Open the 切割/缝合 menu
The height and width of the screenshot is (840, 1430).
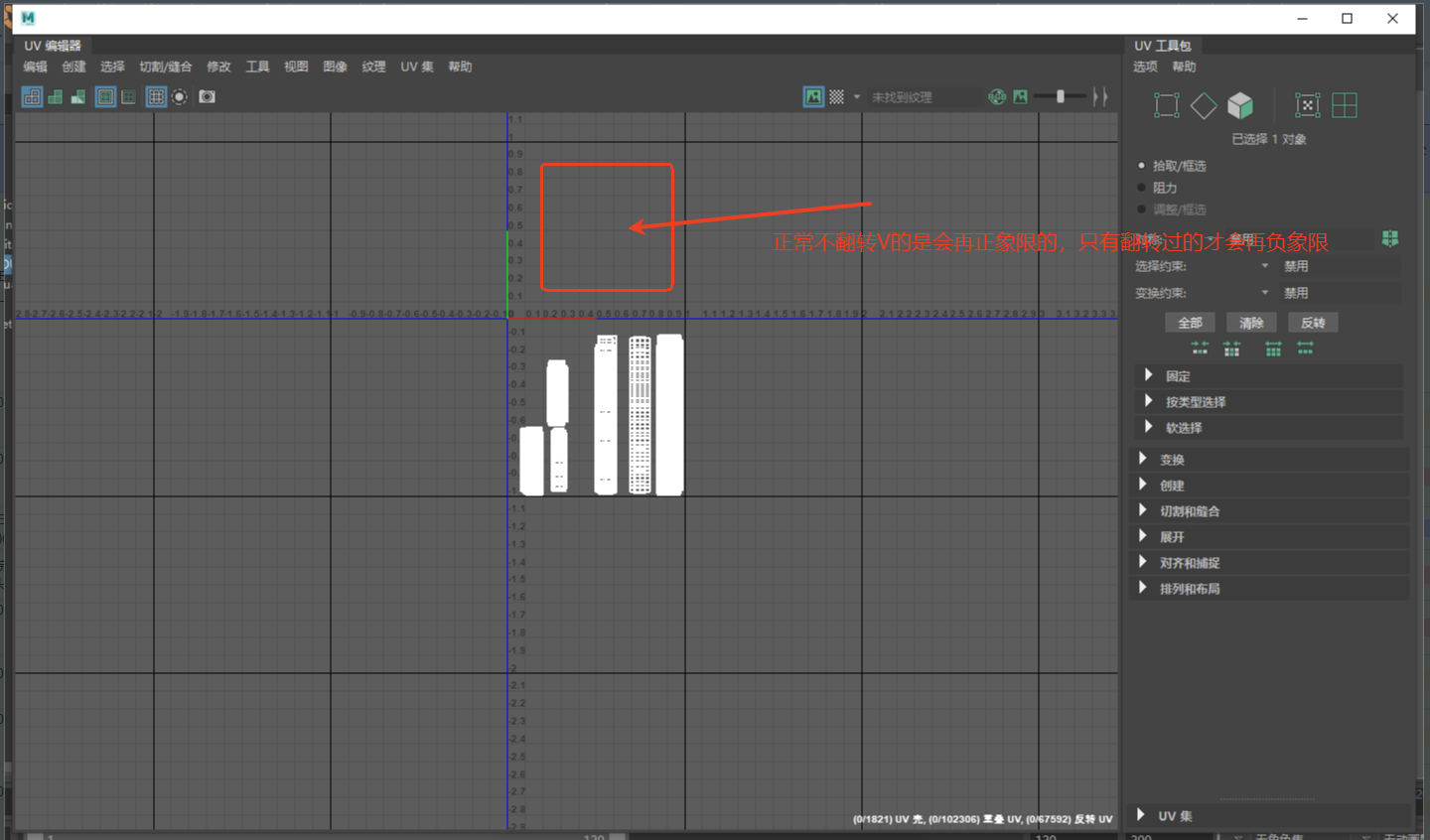(x=165, y=67)
